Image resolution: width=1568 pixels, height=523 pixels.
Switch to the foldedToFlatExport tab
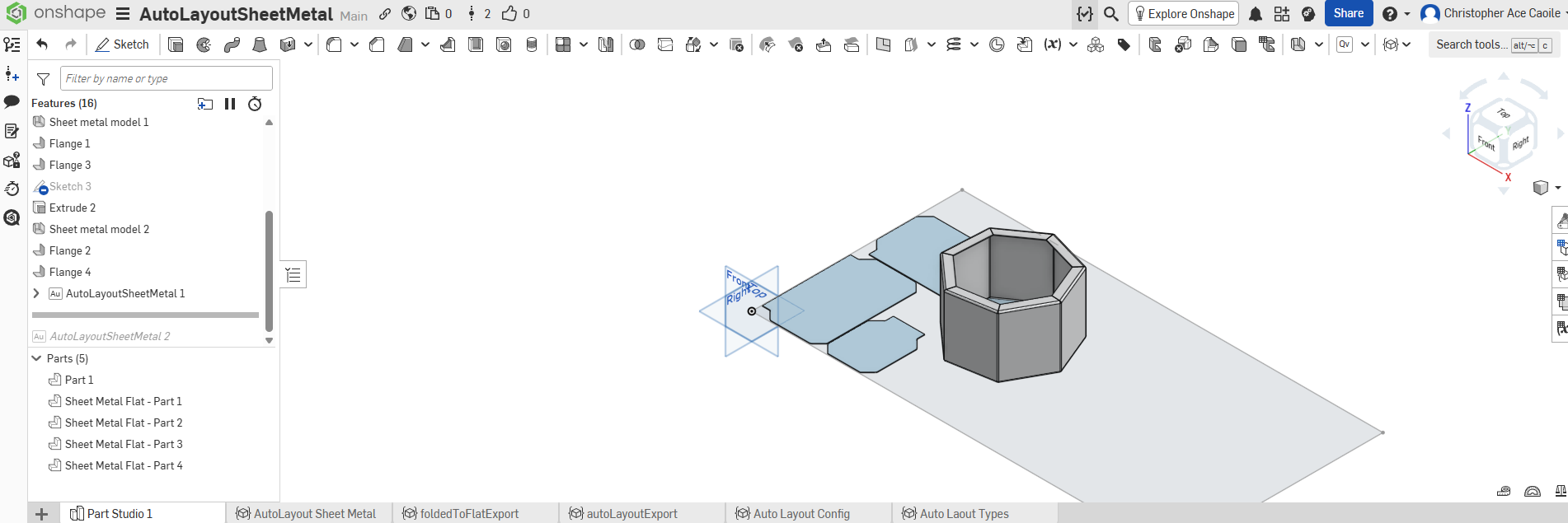tap(468, 513)
